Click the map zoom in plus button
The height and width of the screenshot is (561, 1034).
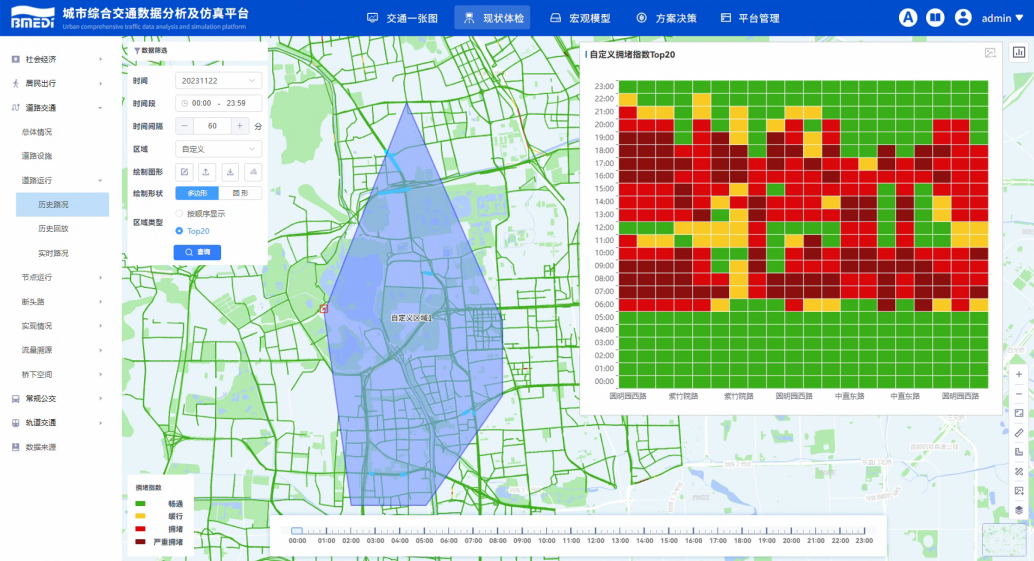coord(1018,374)
